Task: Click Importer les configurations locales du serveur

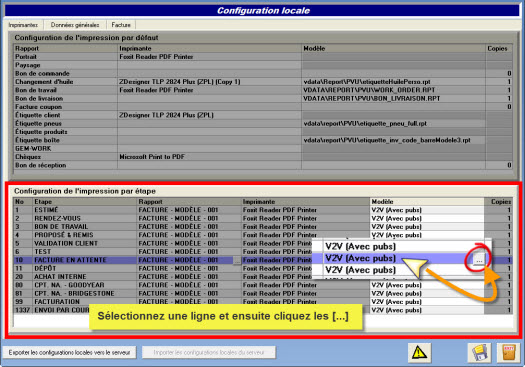Action: click(209, 352)
